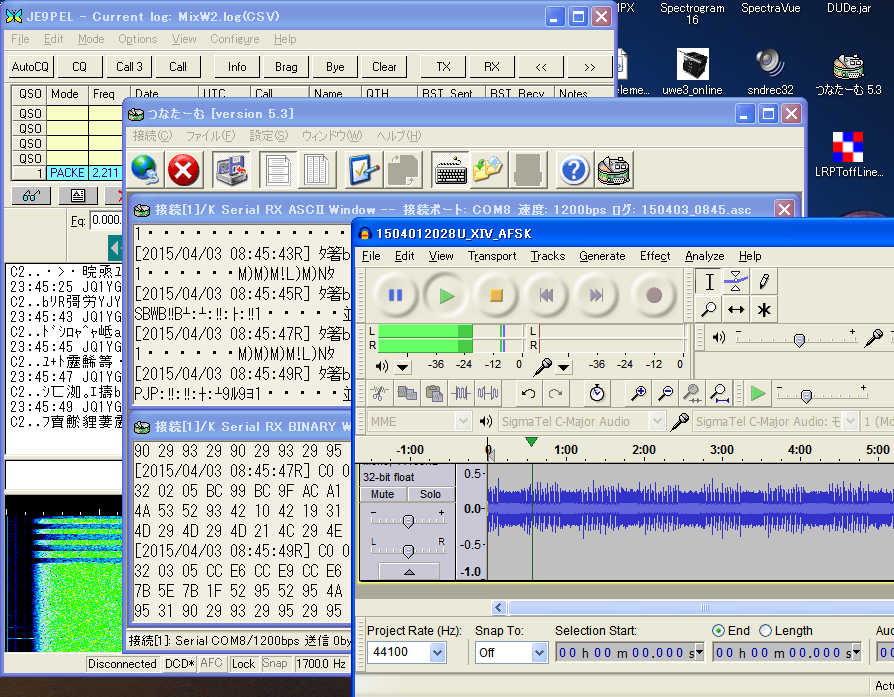894x697 pixels.
Task: Click the Call 3 button
Action: 129,67
